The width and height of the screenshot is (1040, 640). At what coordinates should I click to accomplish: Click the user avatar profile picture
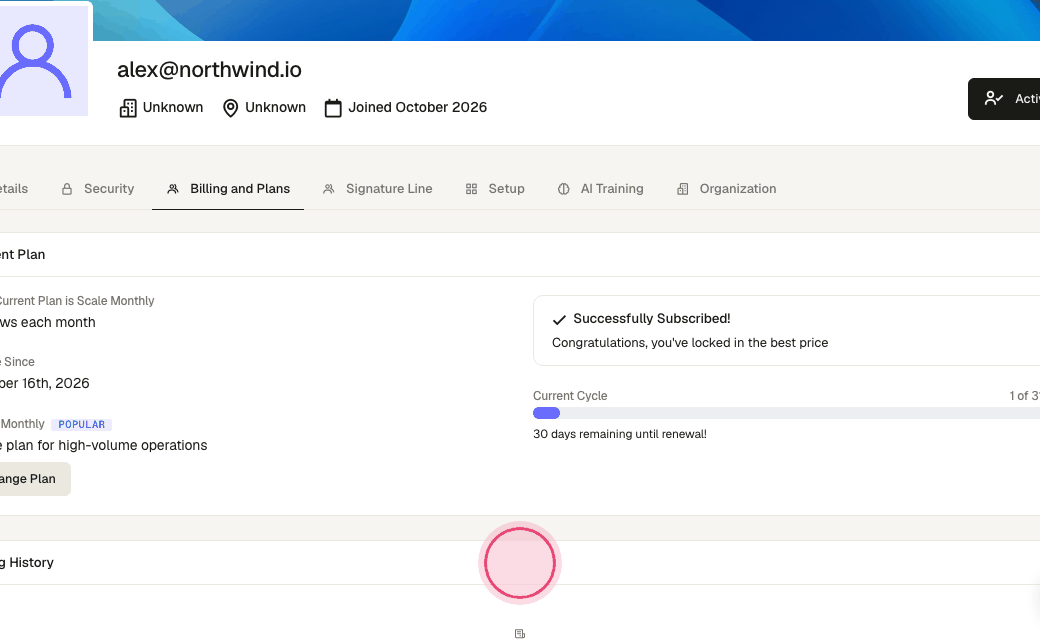coord(44,61)
